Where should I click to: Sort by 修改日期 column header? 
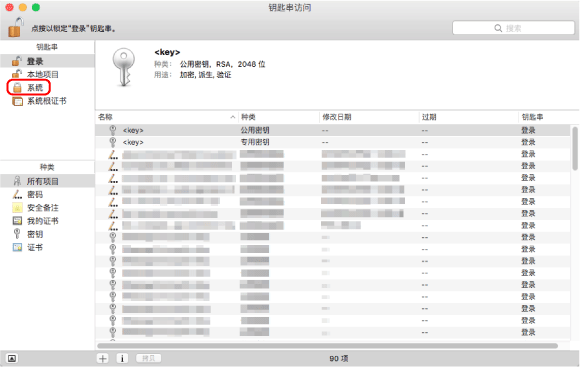(369, 117)
